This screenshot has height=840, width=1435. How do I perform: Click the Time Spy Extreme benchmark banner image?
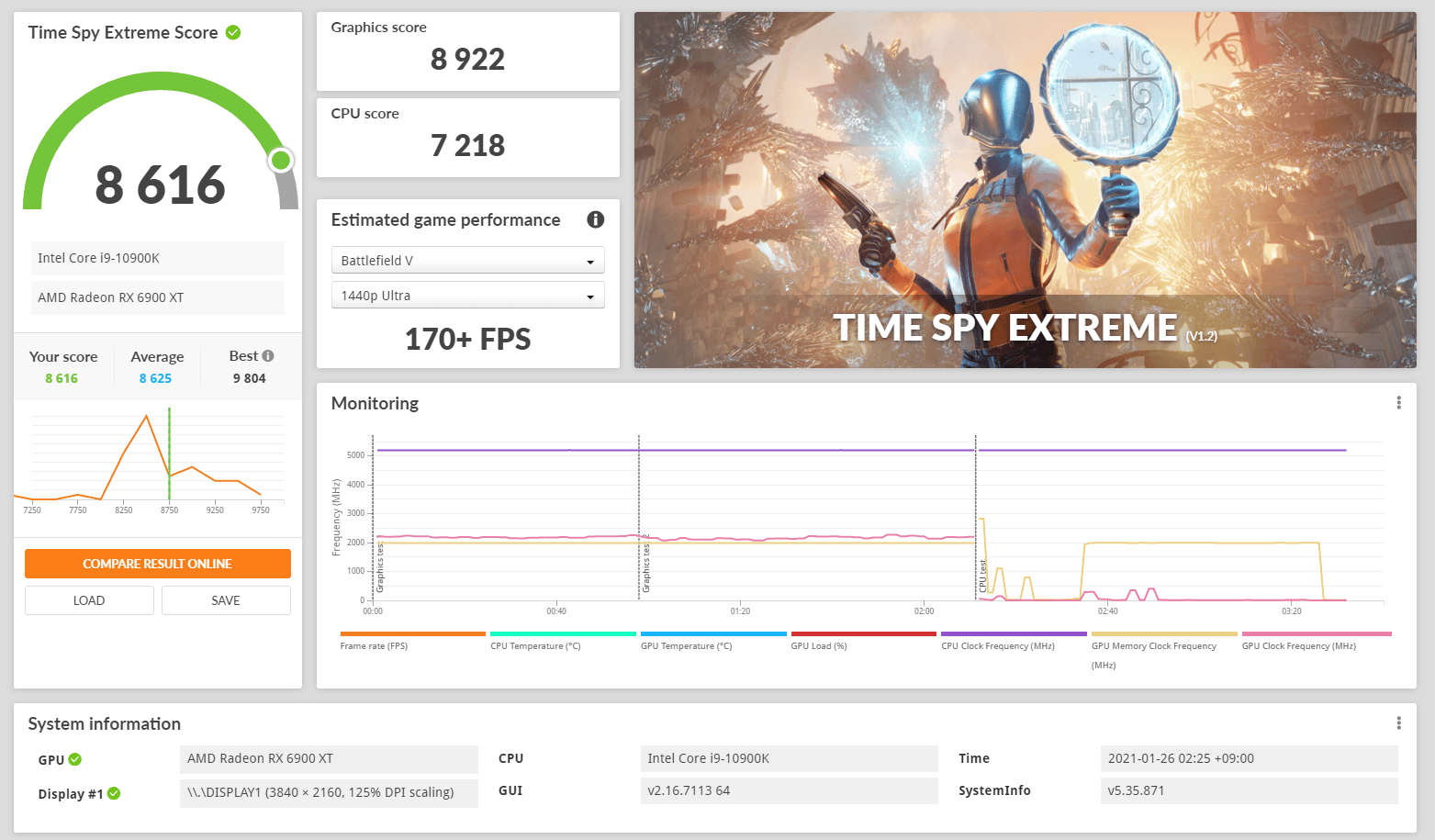click(1025, 190)
